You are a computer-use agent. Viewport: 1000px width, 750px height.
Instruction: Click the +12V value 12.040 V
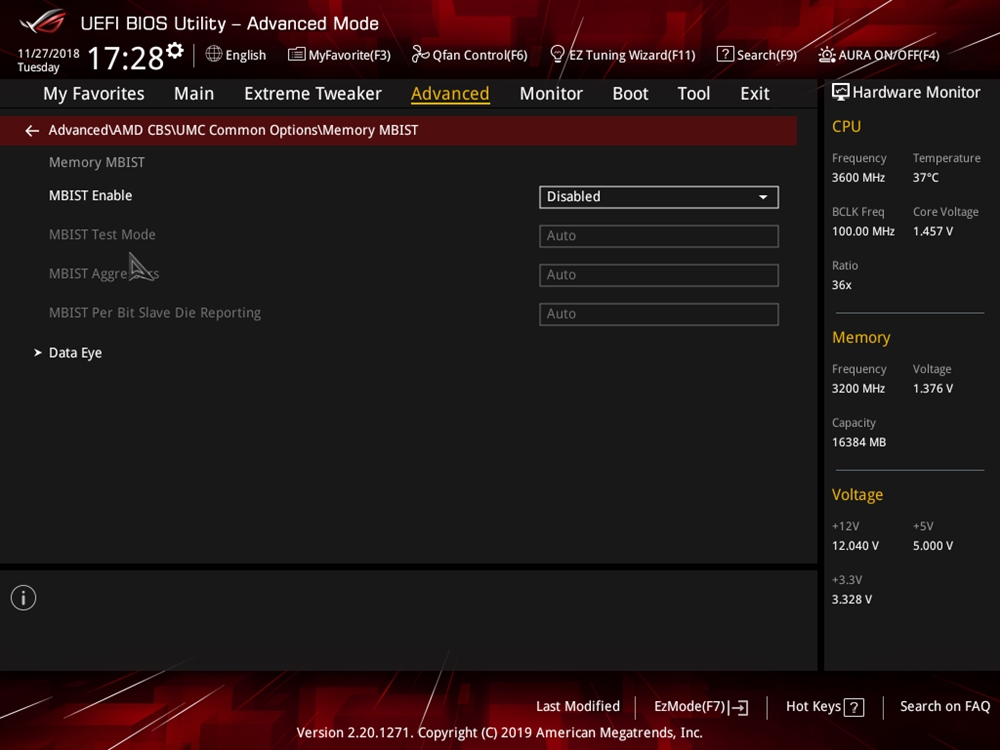(x=855, y=546)
